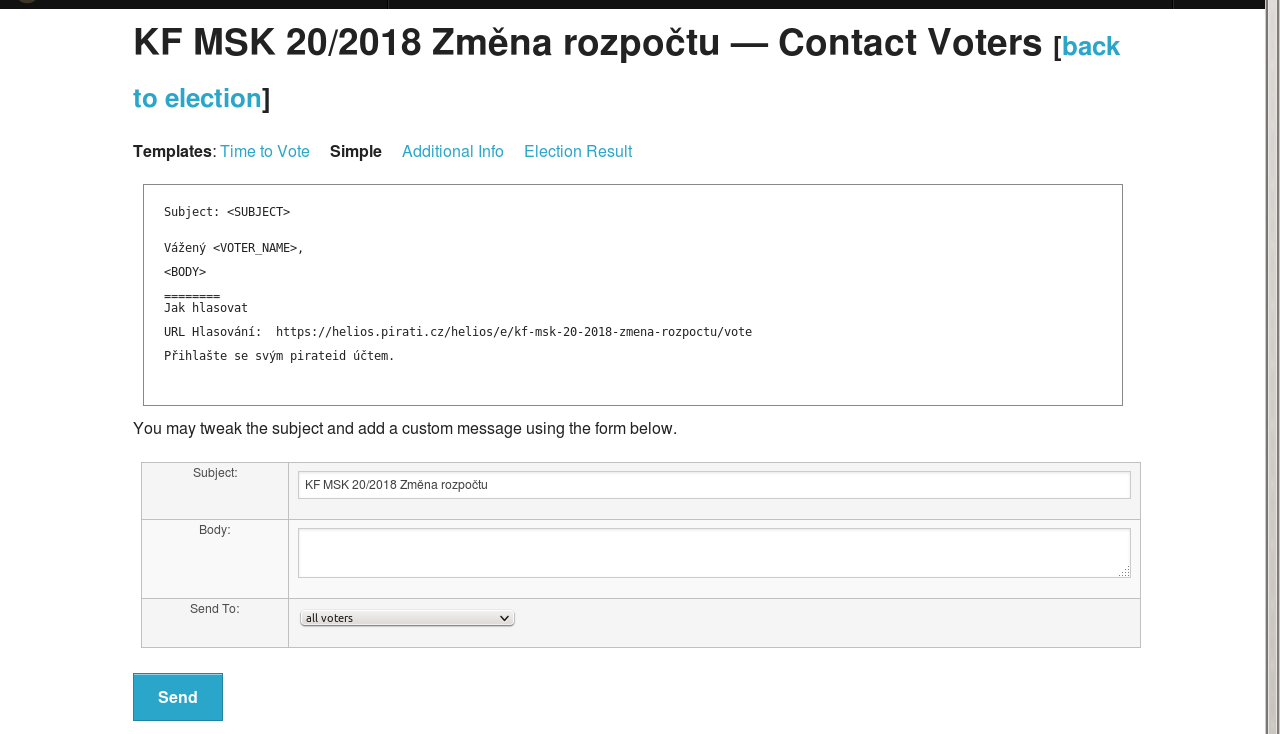Click into the Subject text field
The image size is (1280, 734).
tap(714, 485)
